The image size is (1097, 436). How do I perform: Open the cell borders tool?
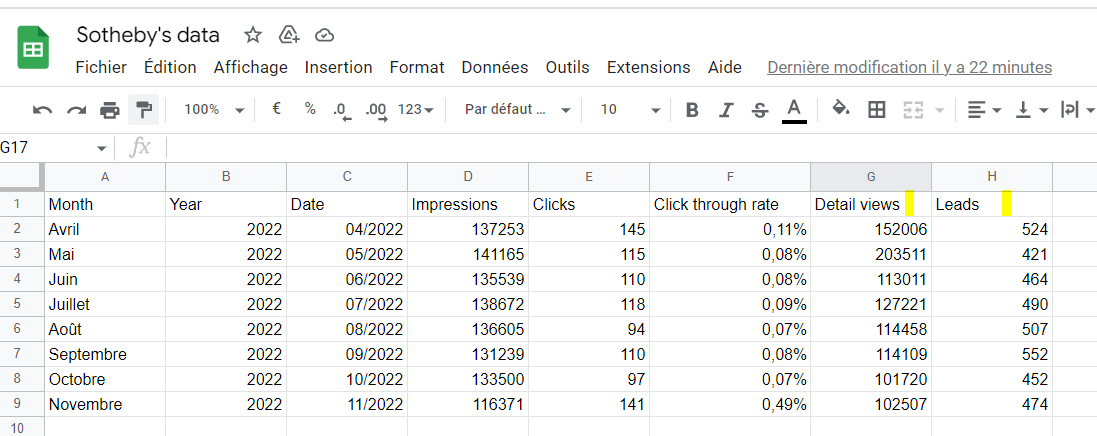pyautogui.click(x=877, y=110)
